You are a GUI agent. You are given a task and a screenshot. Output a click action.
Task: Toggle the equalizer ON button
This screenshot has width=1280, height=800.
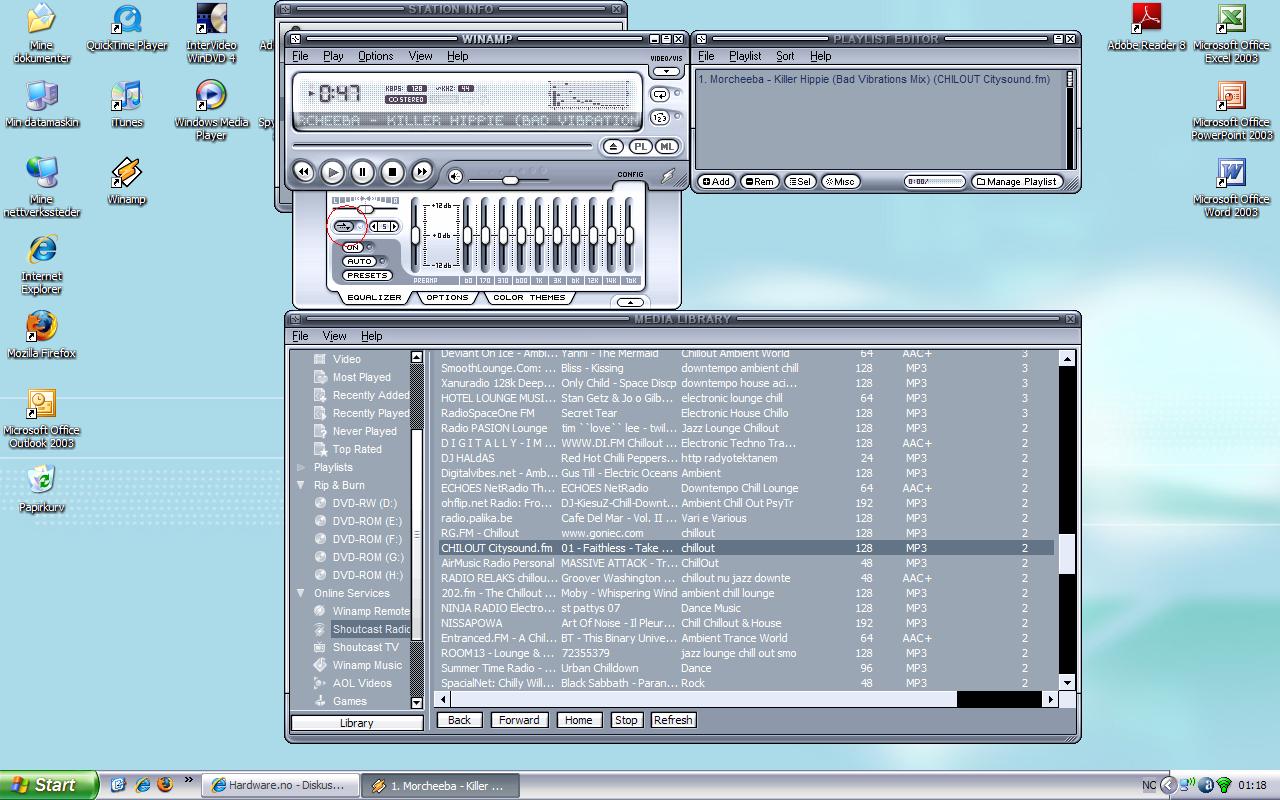click(x=353, y=247)
